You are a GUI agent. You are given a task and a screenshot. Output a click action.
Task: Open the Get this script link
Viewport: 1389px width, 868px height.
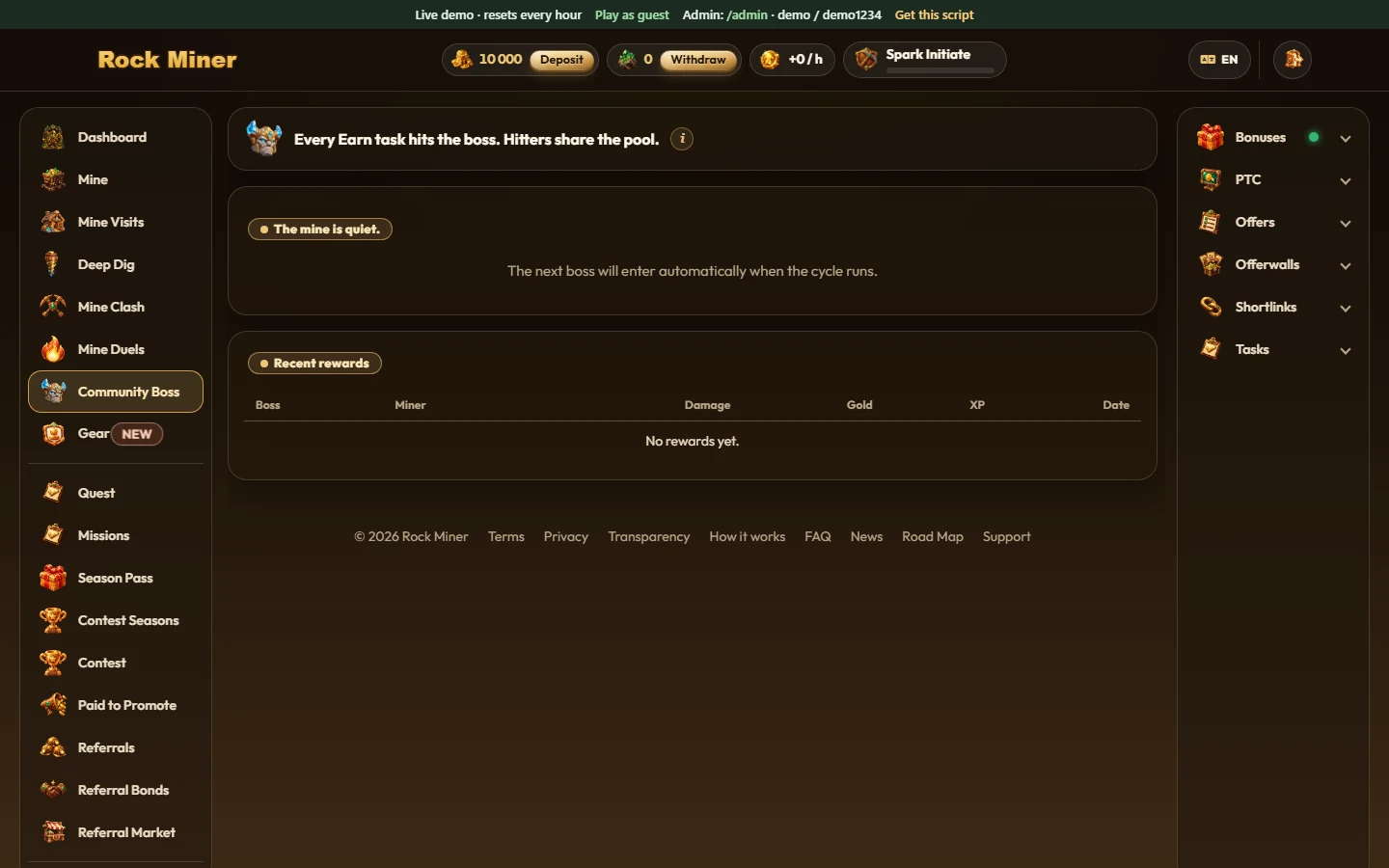(x=934, y=14)
